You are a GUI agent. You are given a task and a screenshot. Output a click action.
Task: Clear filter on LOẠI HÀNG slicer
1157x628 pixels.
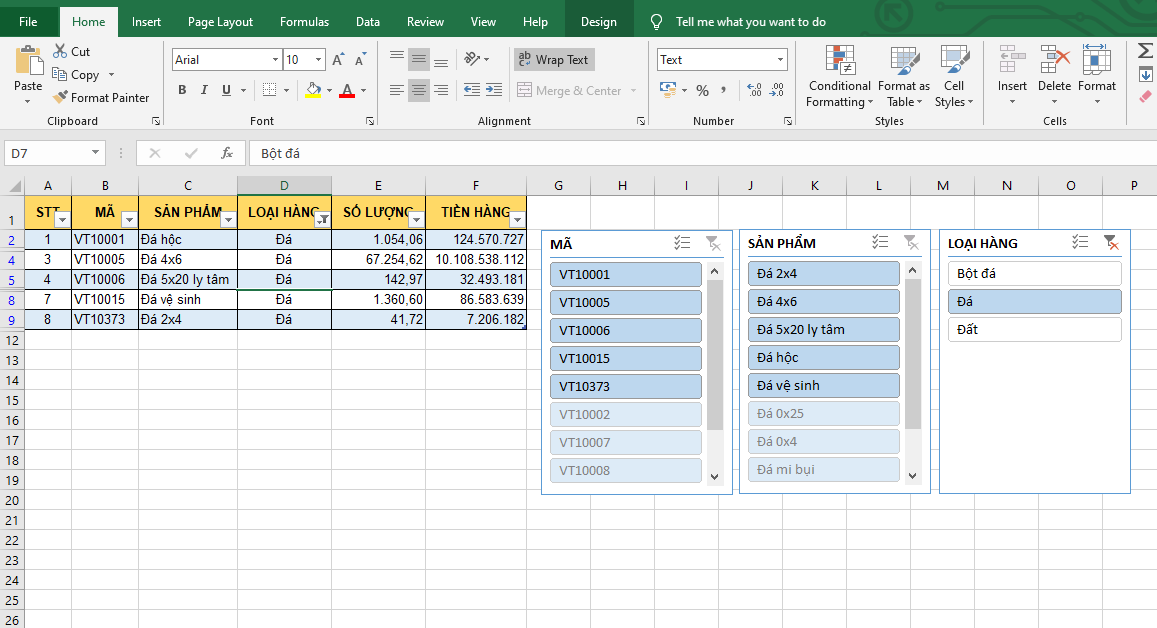click(x=1110, y=242)
